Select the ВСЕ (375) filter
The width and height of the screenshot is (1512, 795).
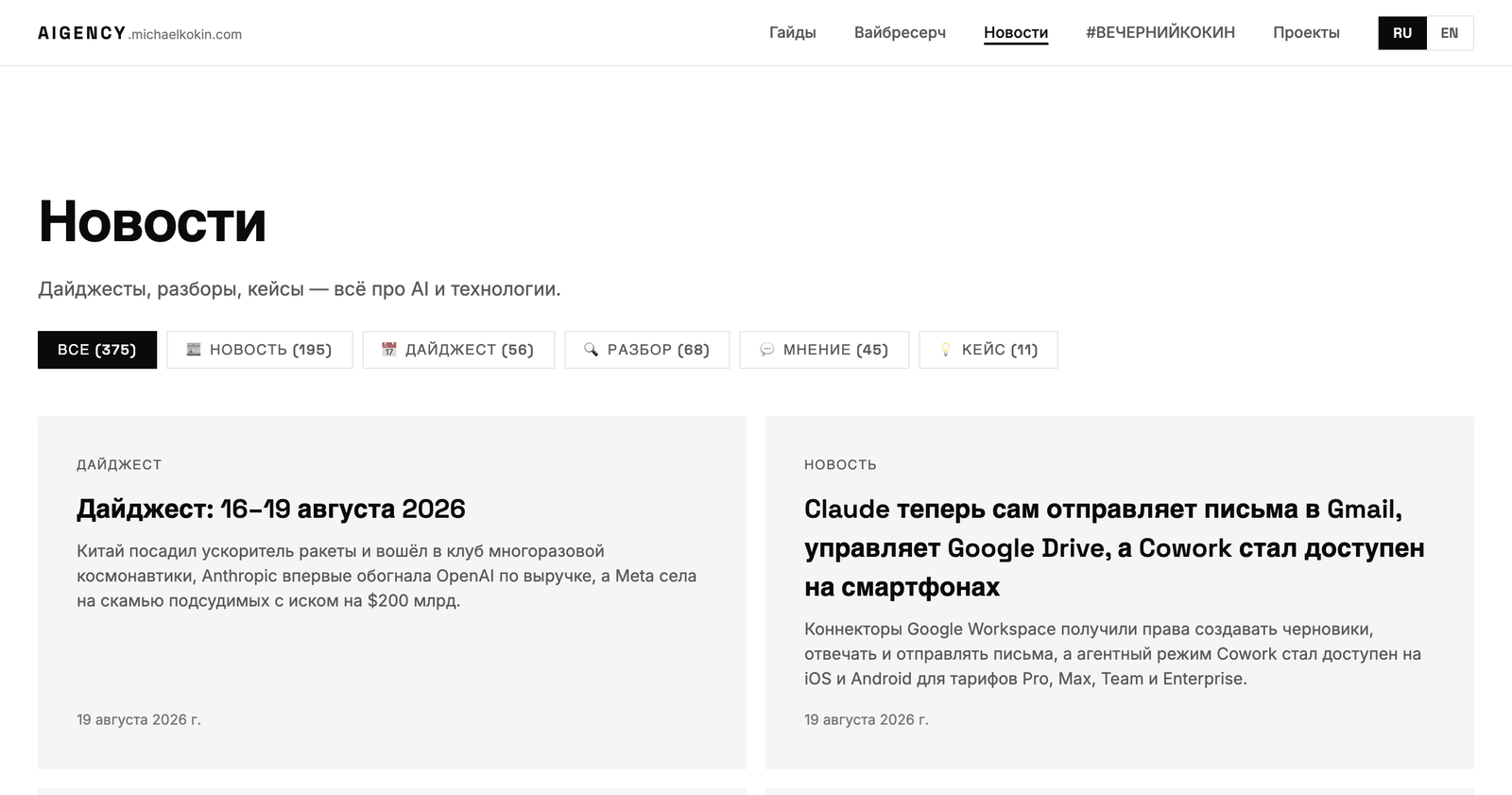point(97,350)
